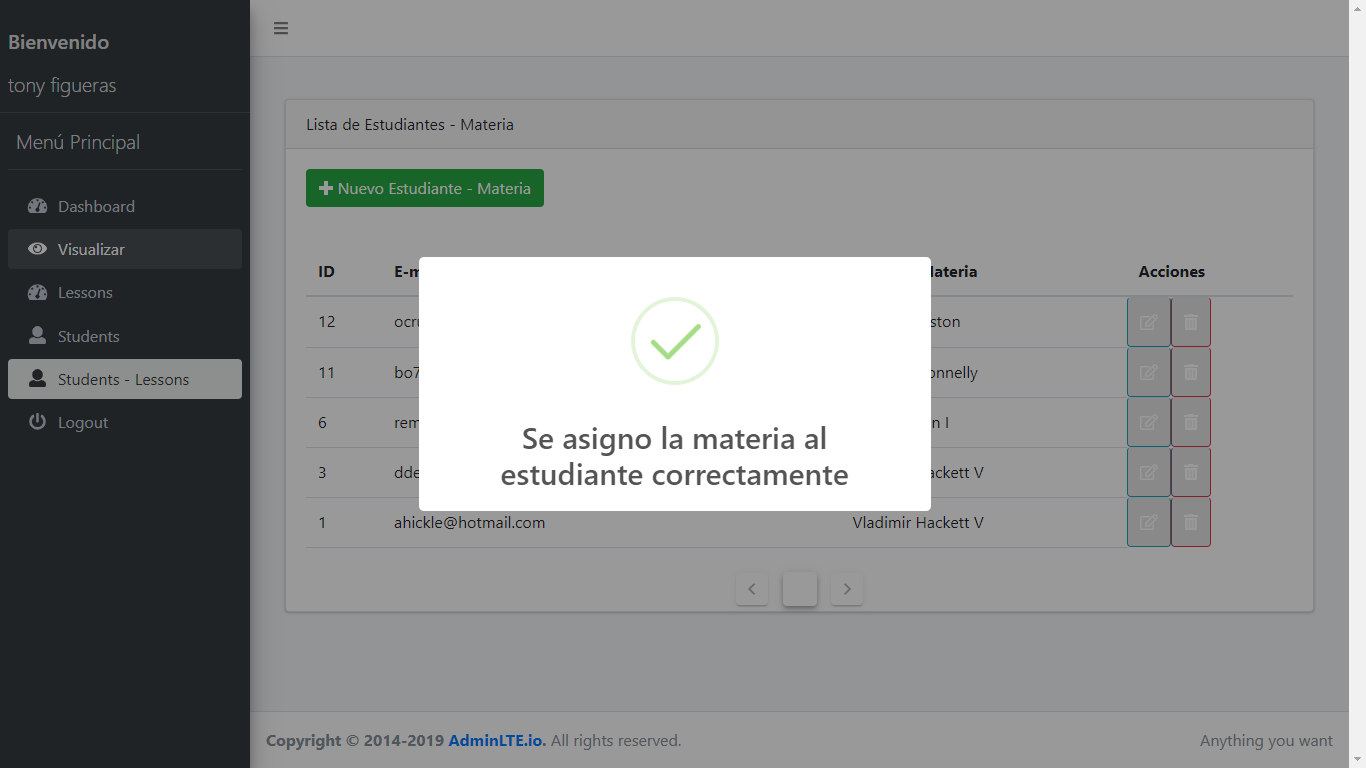Click the edit icon on row ID 3

pyautogui.click(x=1149, y=471)
